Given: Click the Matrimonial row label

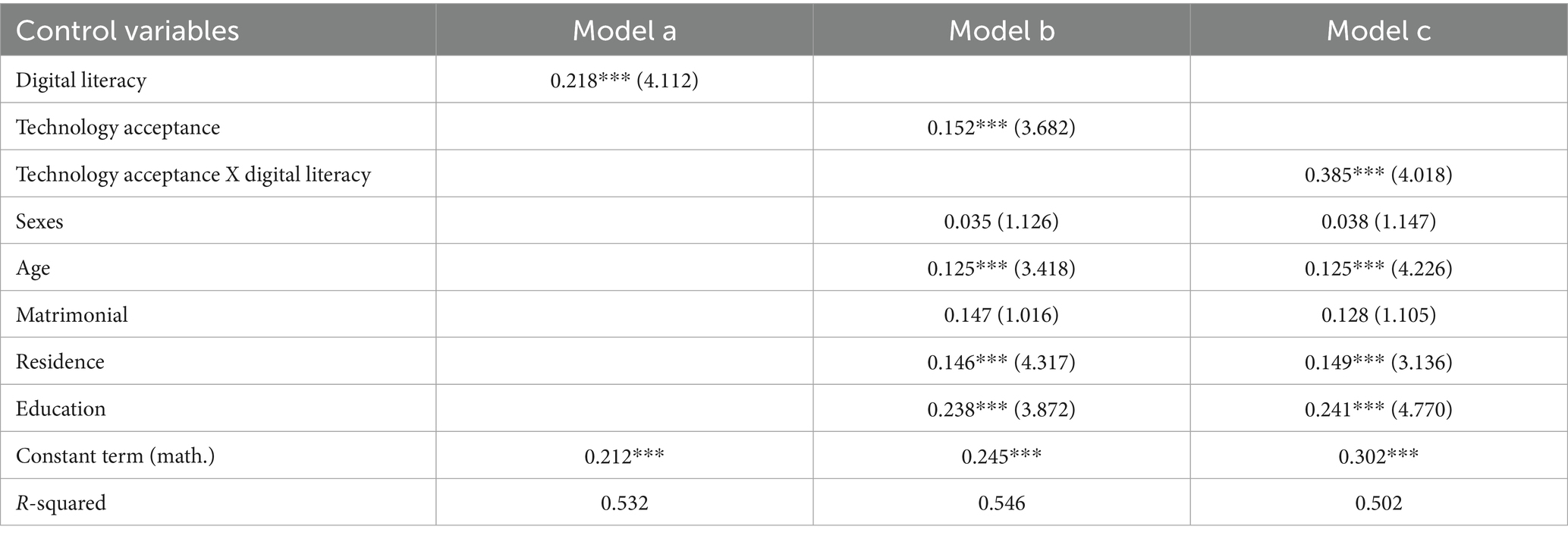Looking at the screenshot, I should point(72,315).
